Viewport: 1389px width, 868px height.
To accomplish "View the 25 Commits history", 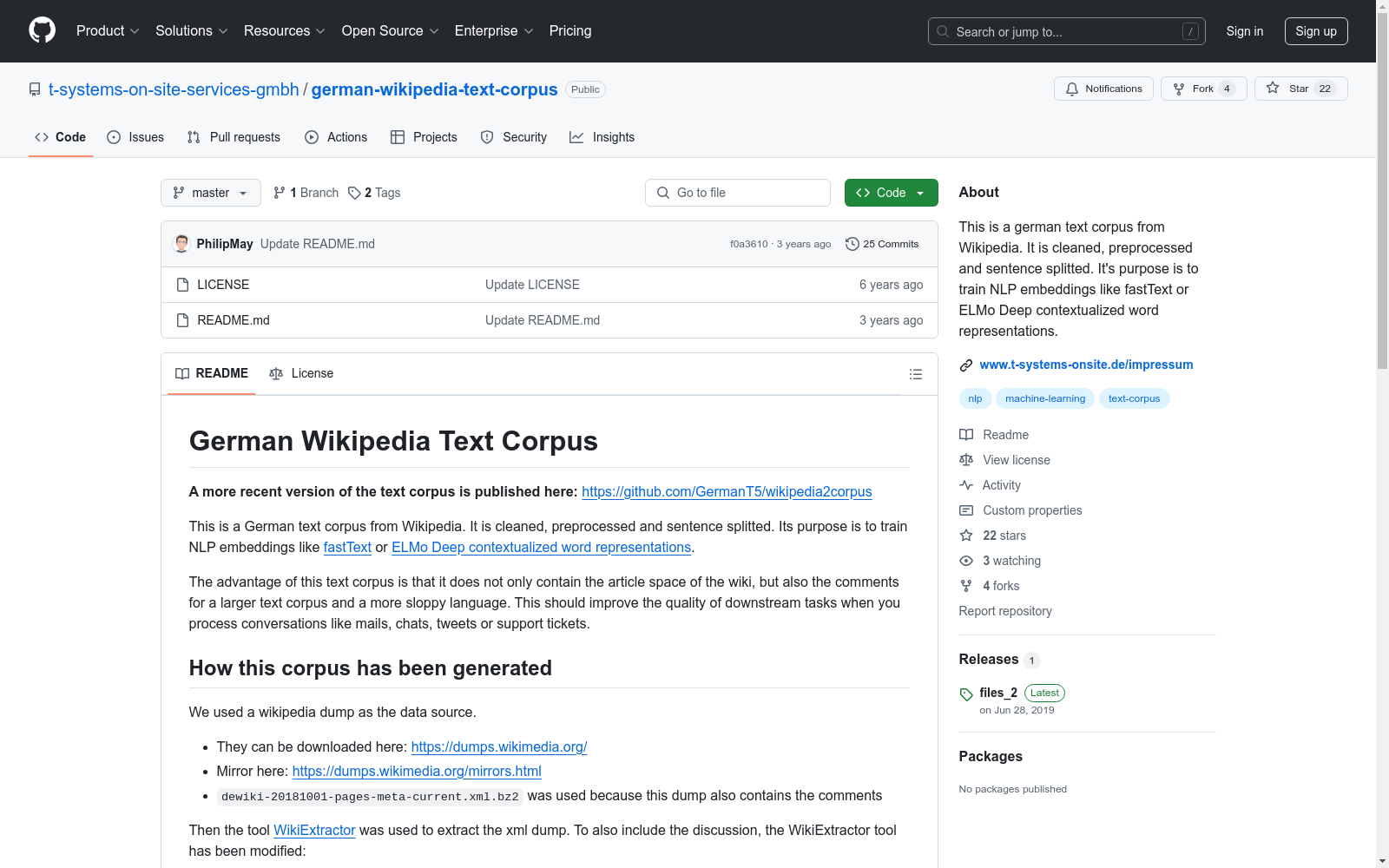I will 882,244.
